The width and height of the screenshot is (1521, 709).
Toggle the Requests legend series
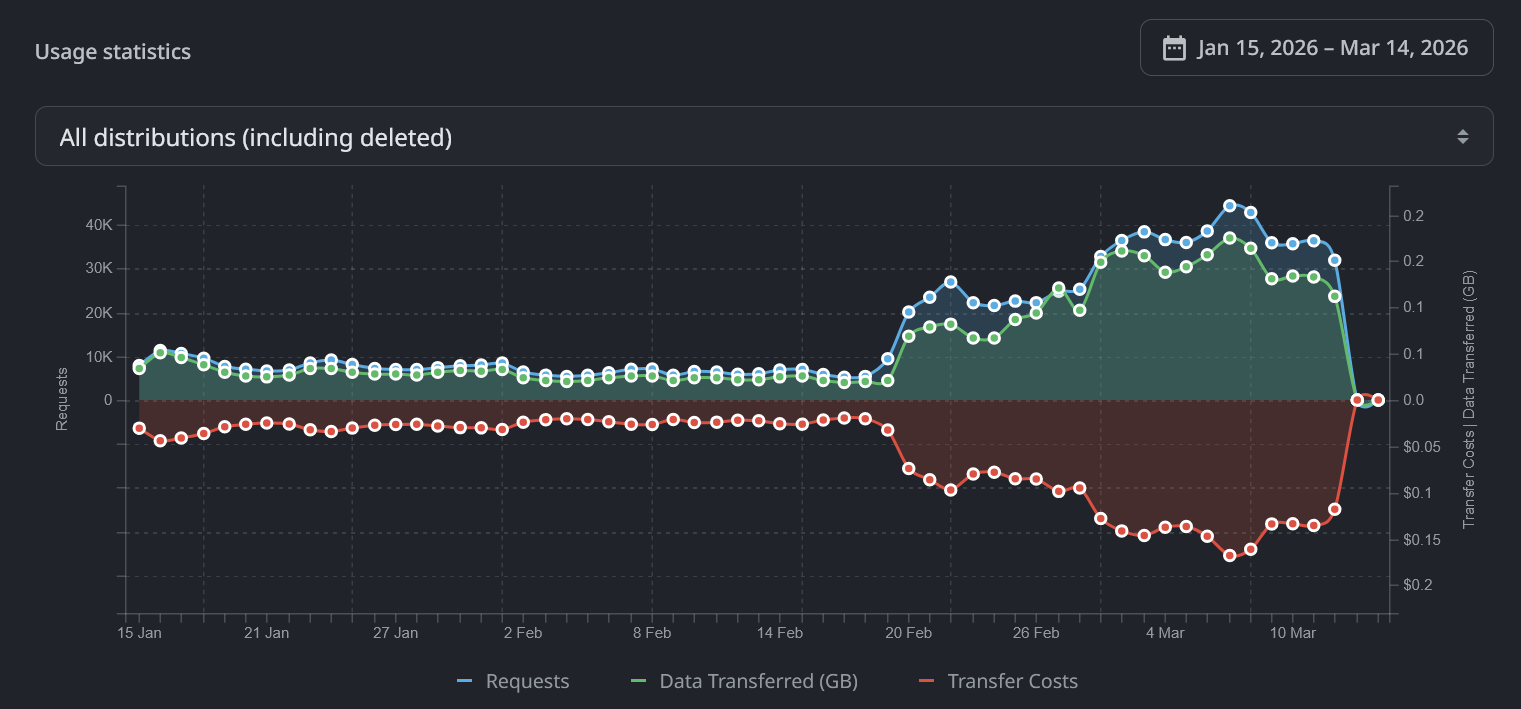click(527, 682)
